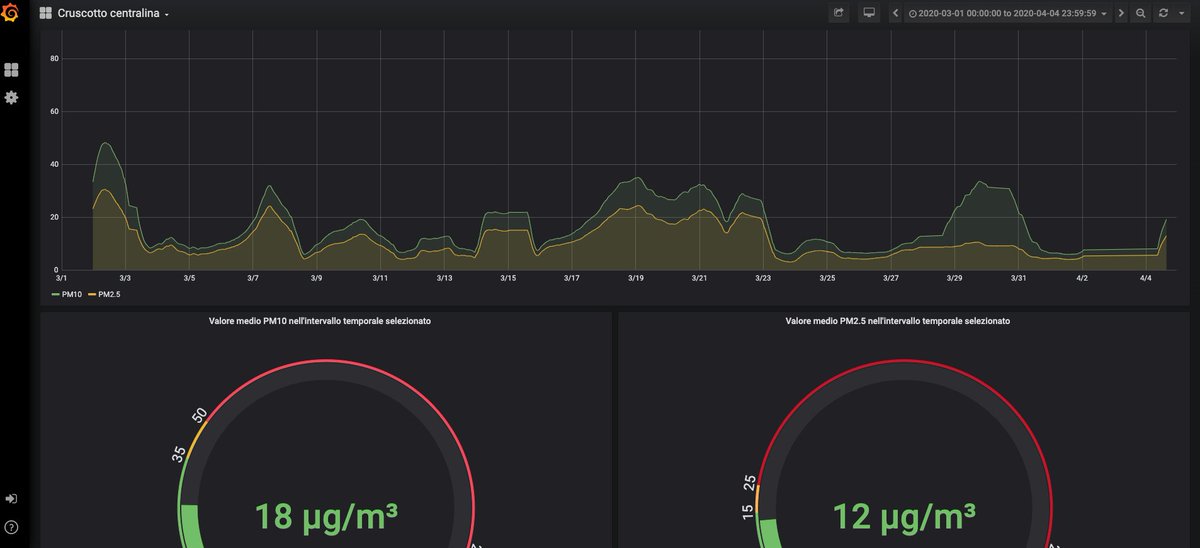Screen dimensions: 1200x548
Task: Open the Grafana logo home menu
Action: pyautogui.click(x=12, y=14)
